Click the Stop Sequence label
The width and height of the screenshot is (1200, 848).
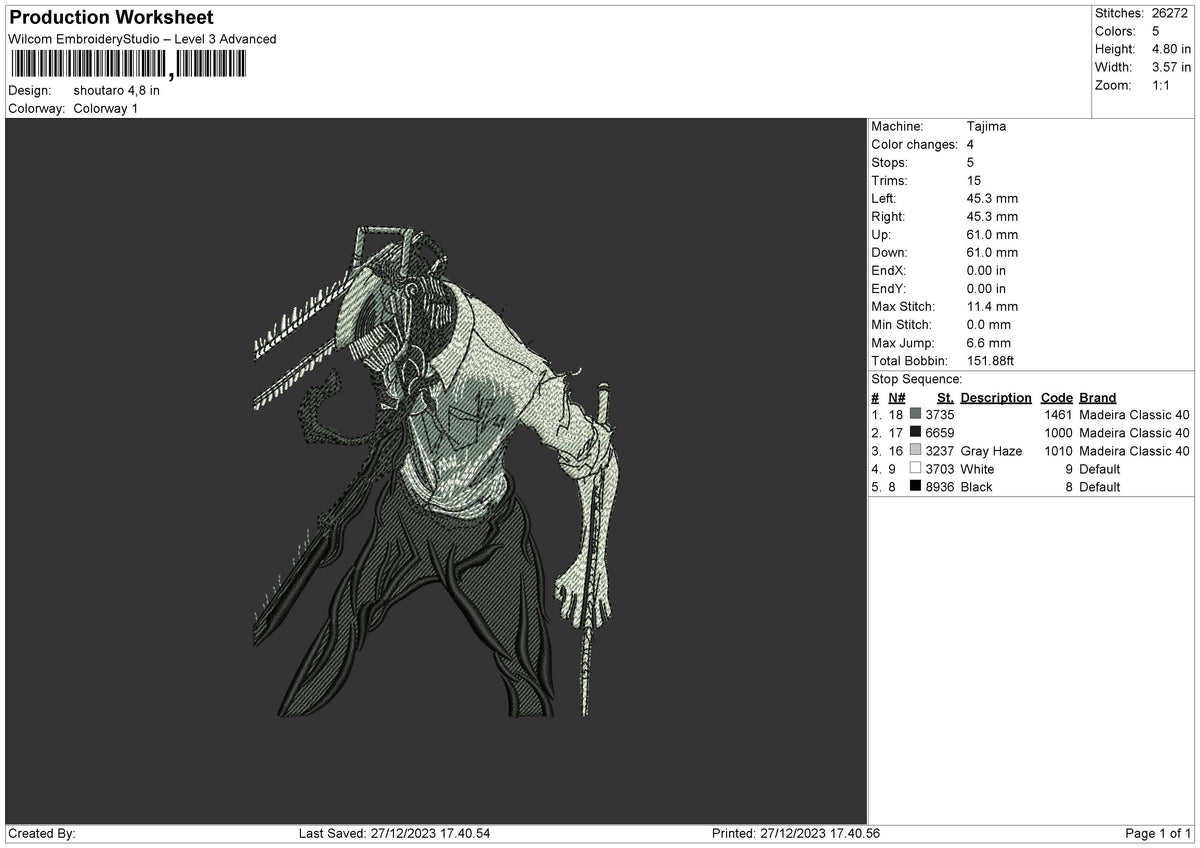coord(917,380)
